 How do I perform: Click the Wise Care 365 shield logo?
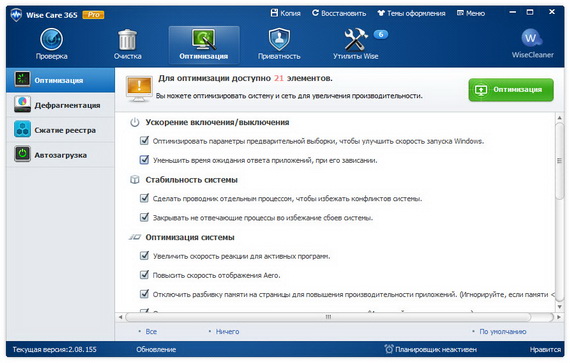16,15
